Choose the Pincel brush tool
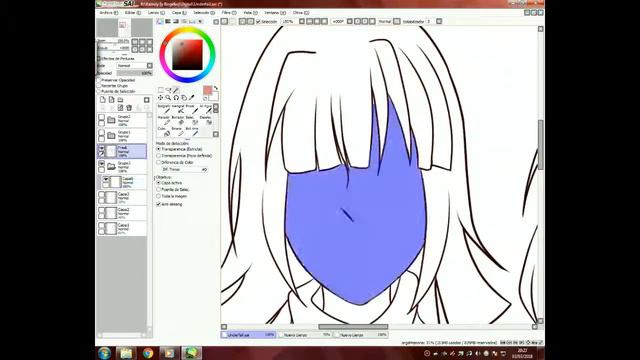 pos(193,109)
